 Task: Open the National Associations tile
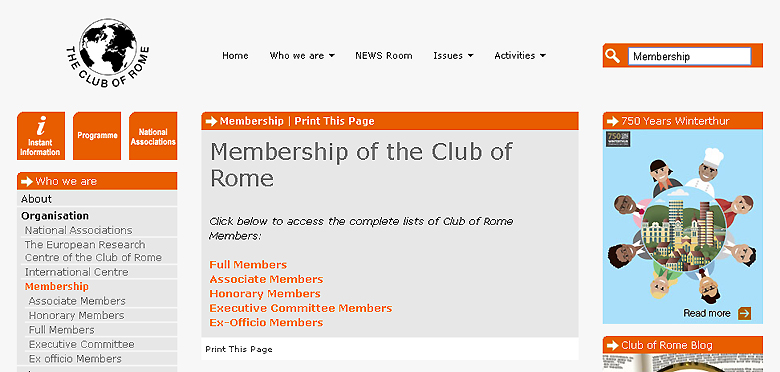coord(153,136)
